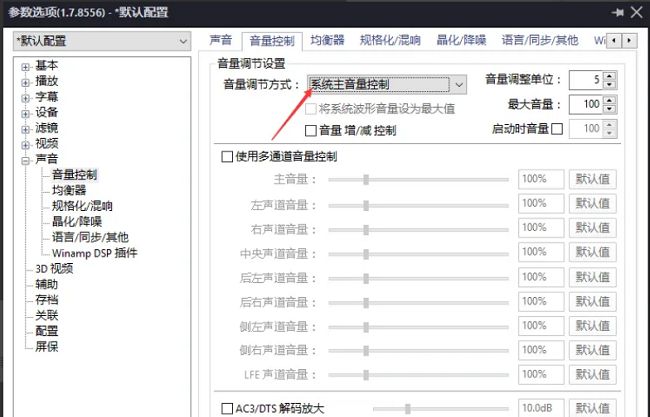Click the LFE 声道音量 slider handle
Screen dimensions: 650x417
point(366,375)
